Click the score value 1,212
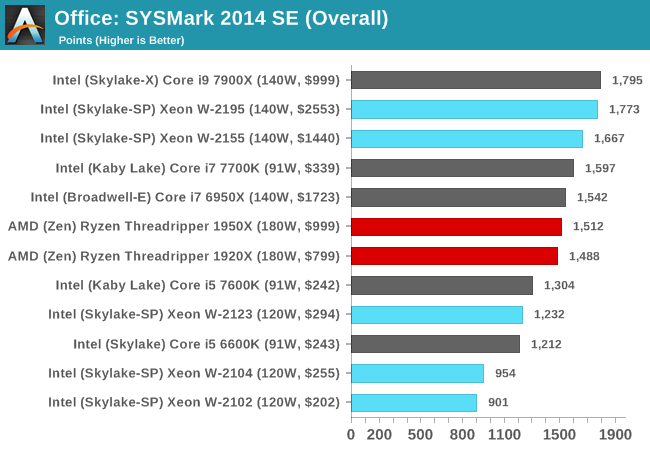650x450 pixels. (546, 344)
